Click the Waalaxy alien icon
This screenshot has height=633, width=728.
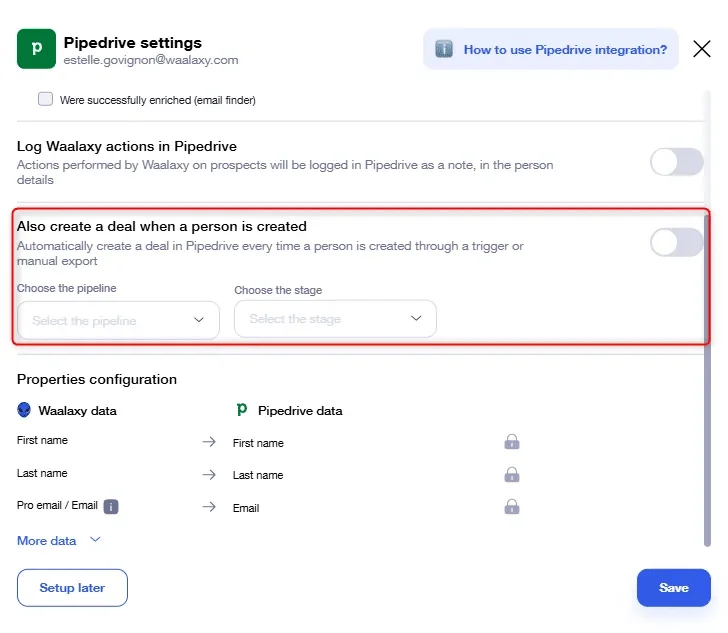pos(24,410)
